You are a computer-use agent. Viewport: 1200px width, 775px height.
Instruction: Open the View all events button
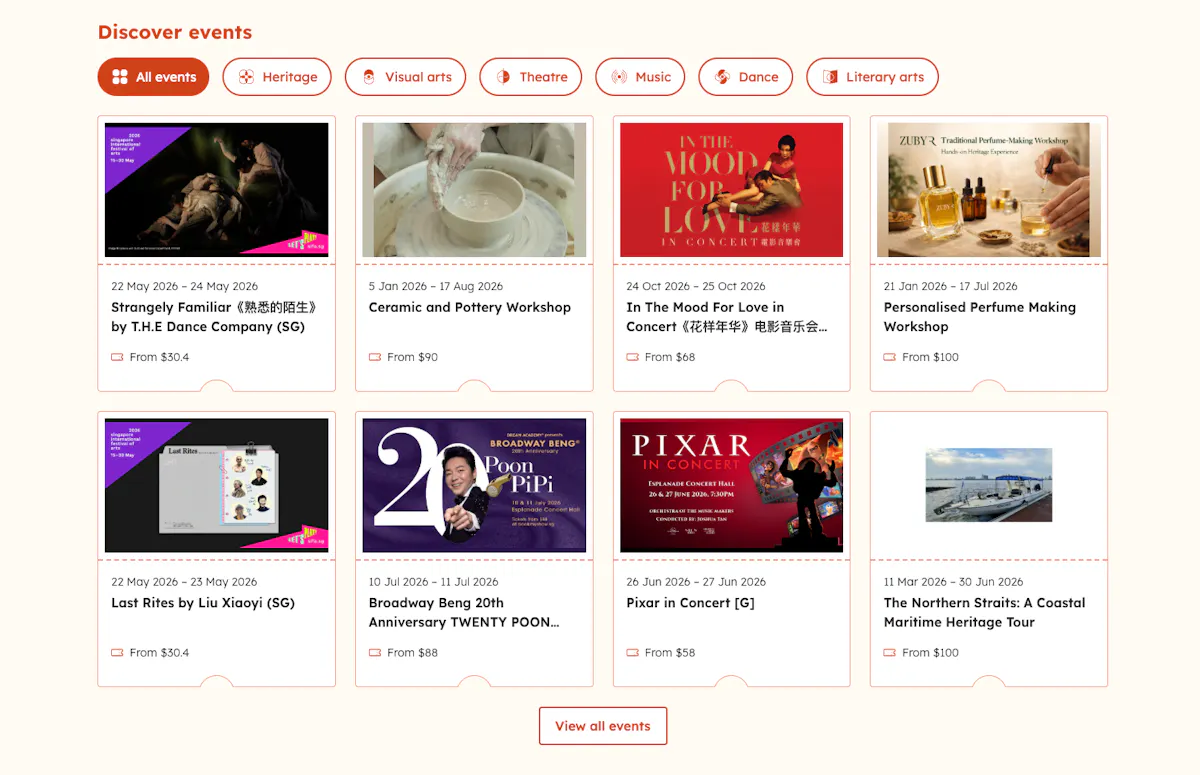603,726
